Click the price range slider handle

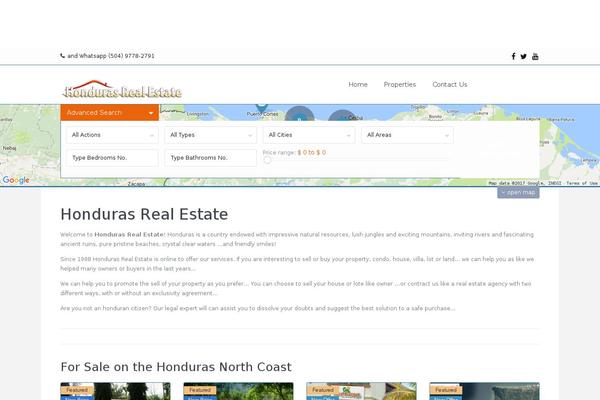coord(267,160)
